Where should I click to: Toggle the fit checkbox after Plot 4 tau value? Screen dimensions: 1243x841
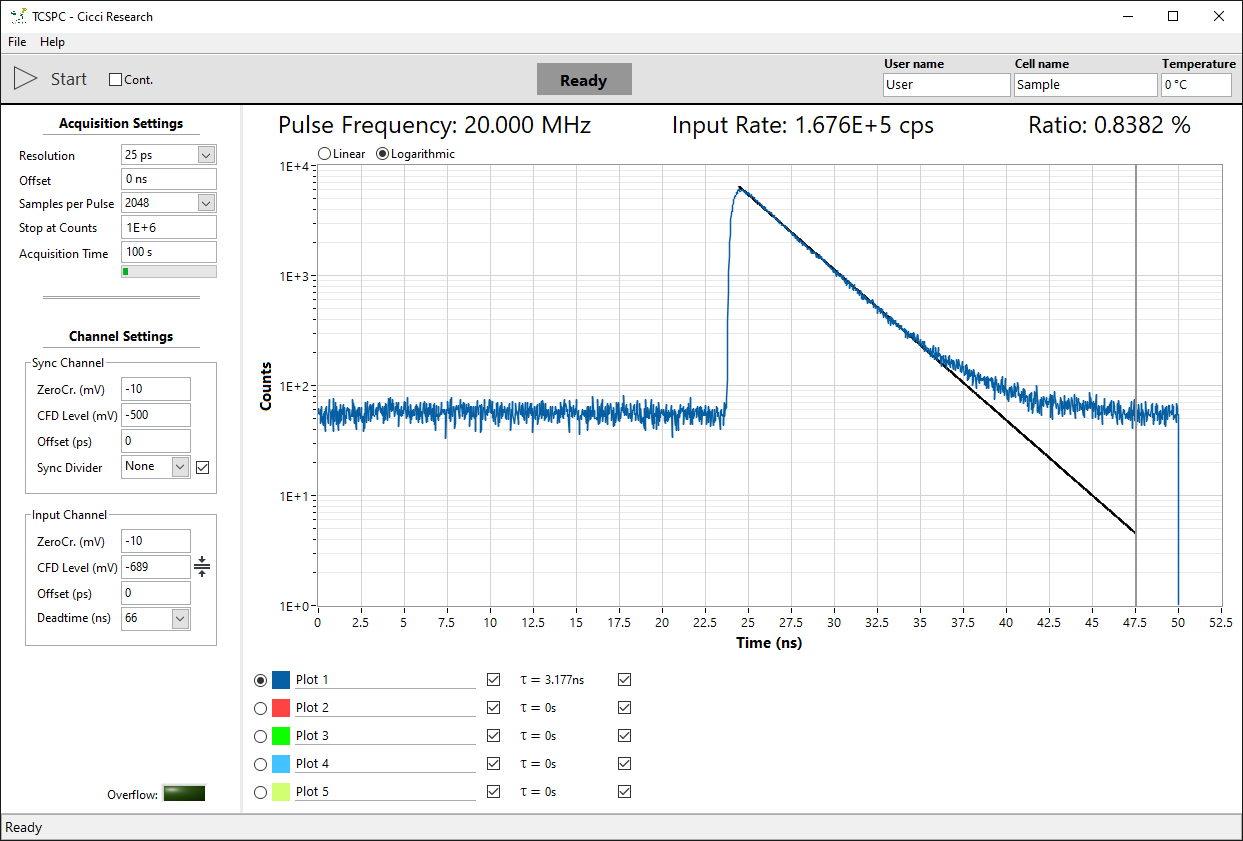point(625,764)
